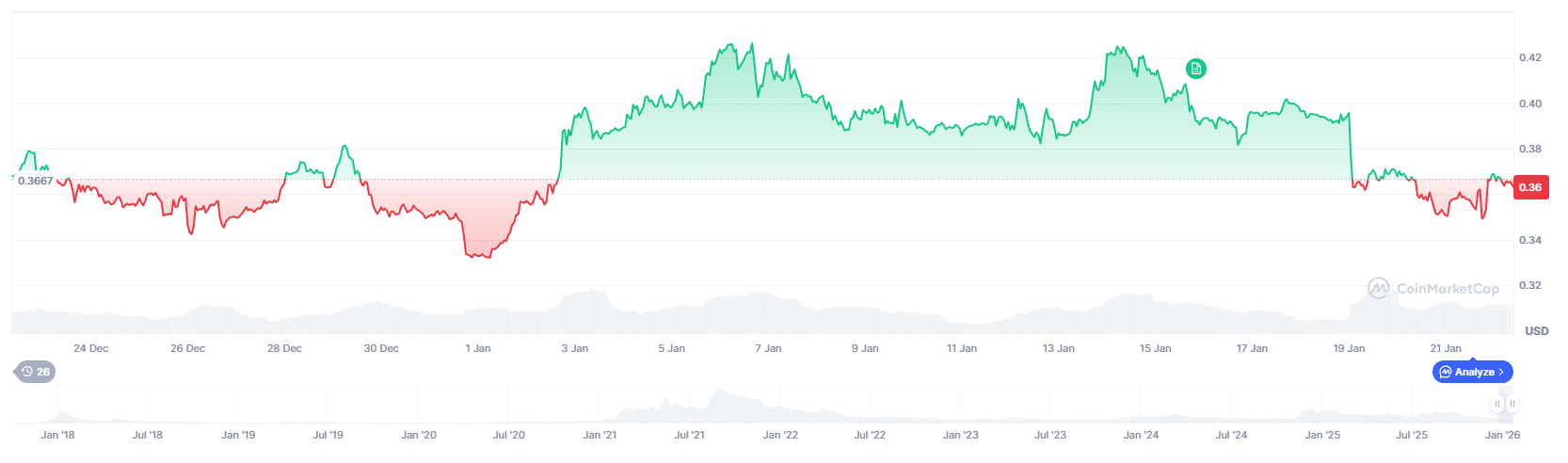Click the logo icon inside the Analyze button

click(1446, 373)
